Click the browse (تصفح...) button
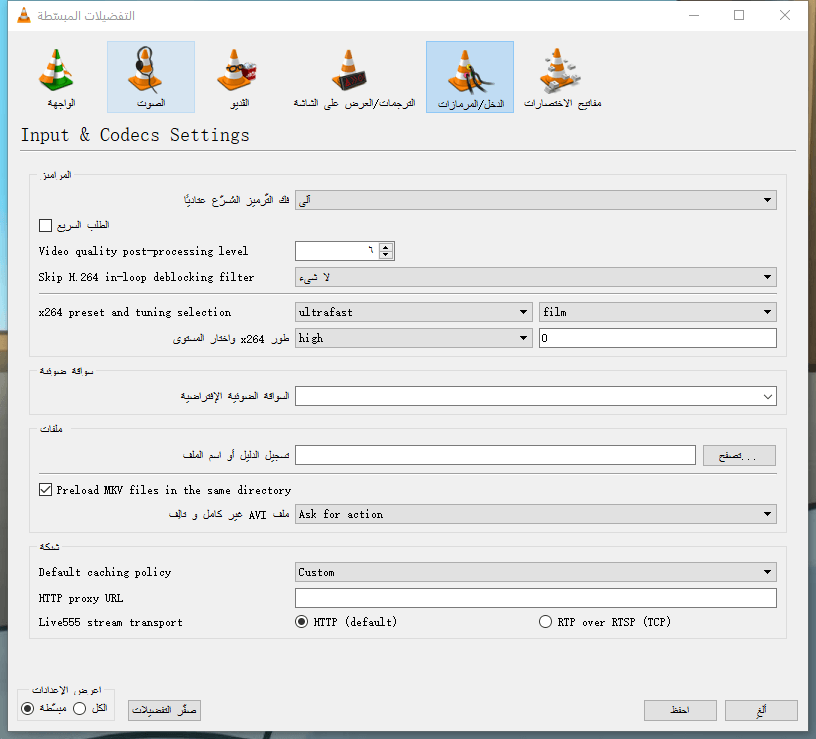The width and height of the screenshot is (816, 739). 739,455
